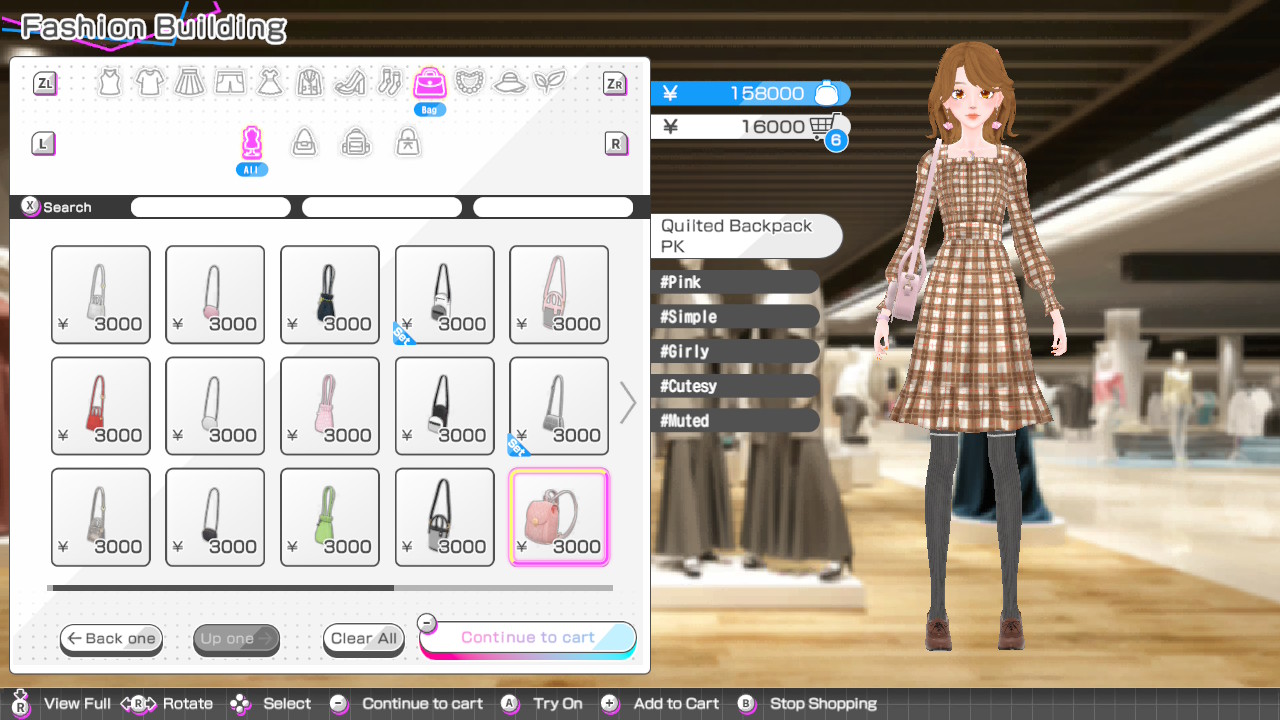
Task: Select the skirt category icon
Action: [x=189, y=82]
